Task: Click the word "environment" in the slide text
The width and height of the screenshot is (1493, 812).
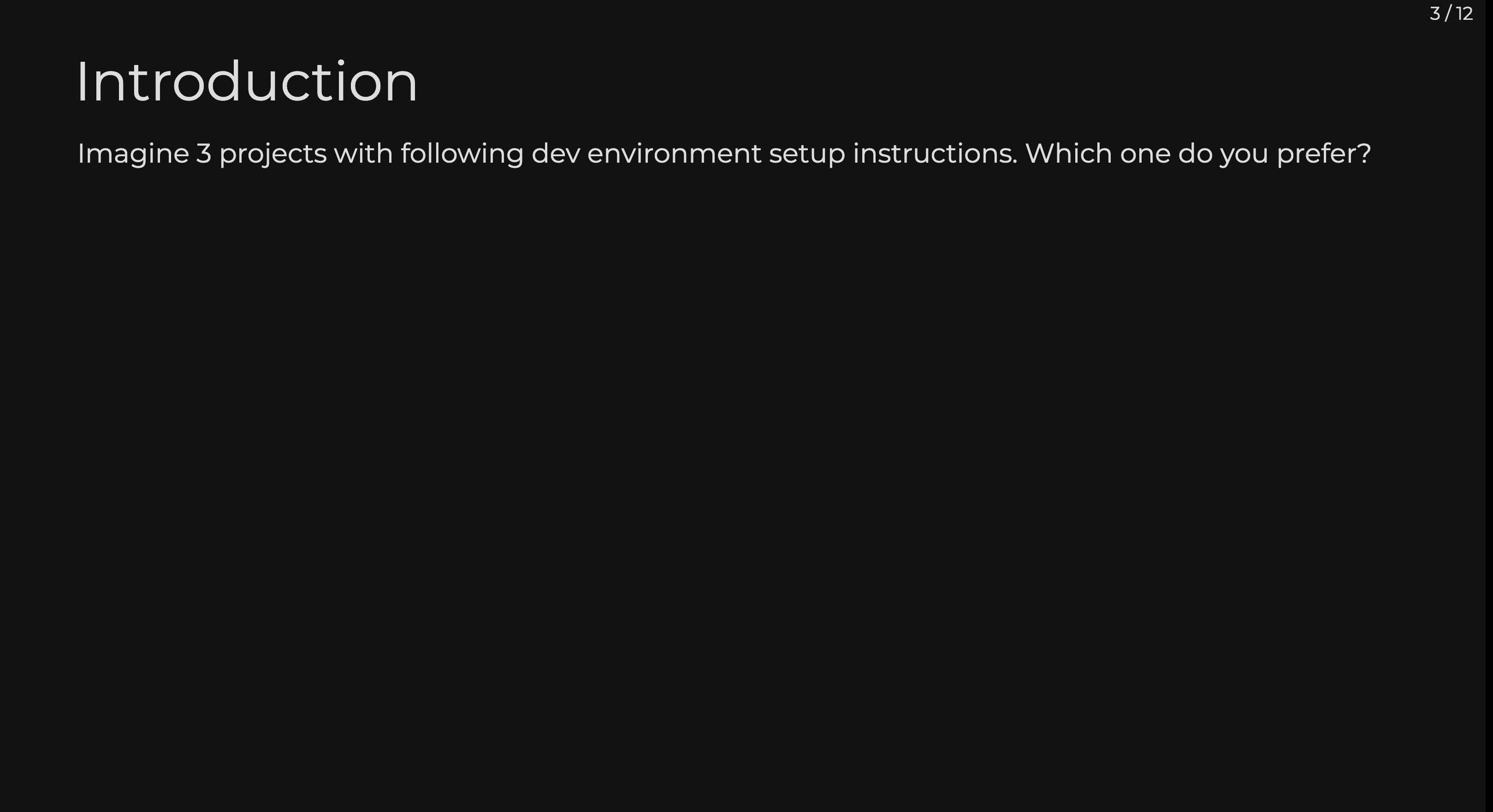Action: tap(674, 154)
